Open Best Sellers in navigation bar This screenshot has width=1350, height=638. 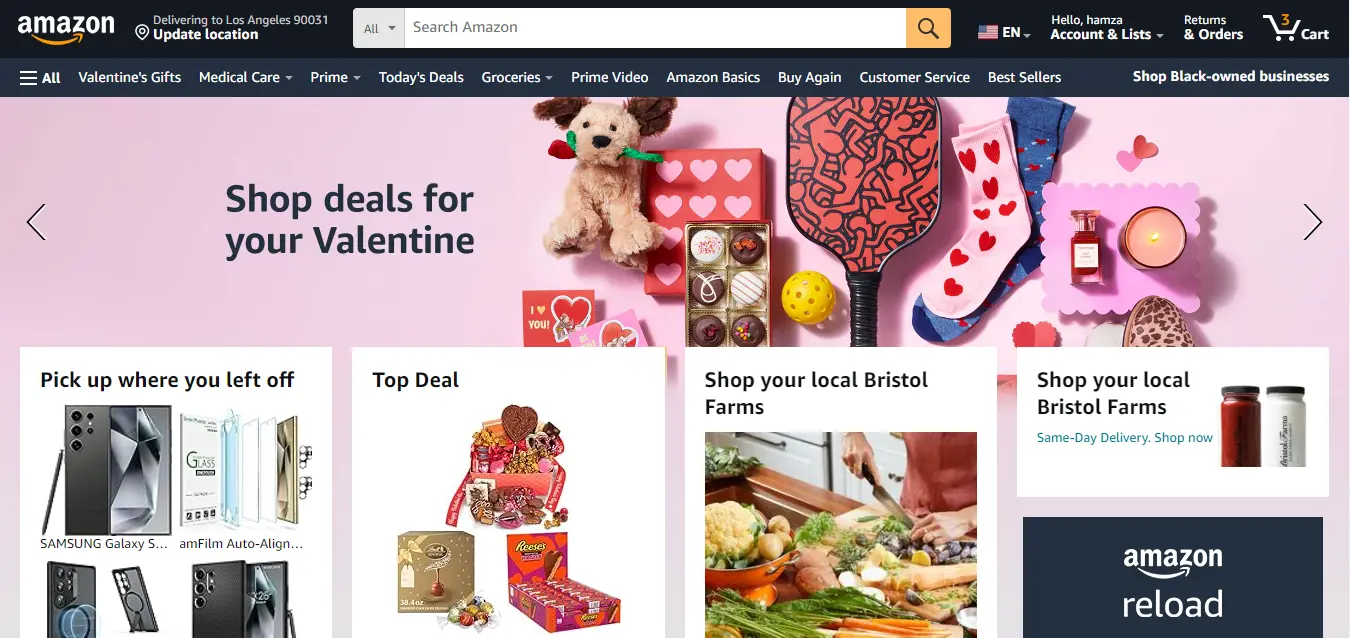(1024, 77)
